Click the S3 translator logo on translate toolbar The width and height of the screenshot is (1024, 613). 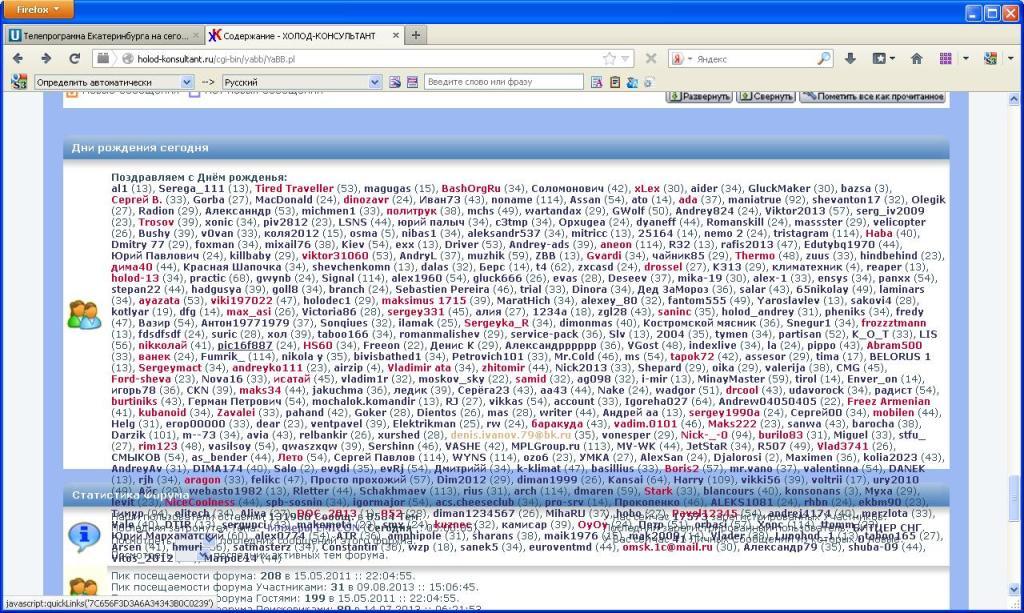click(19, 82)
